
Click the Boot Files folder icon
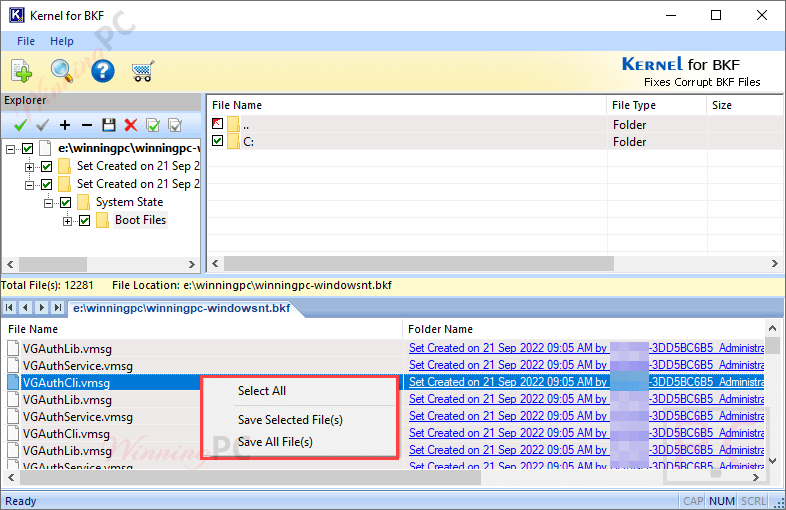(x=102, y=220)
